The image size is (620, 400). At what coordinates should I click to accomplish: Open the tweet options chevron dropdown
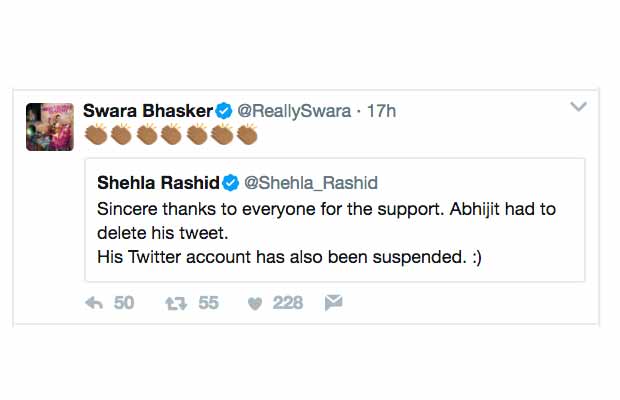coord(578,107)
